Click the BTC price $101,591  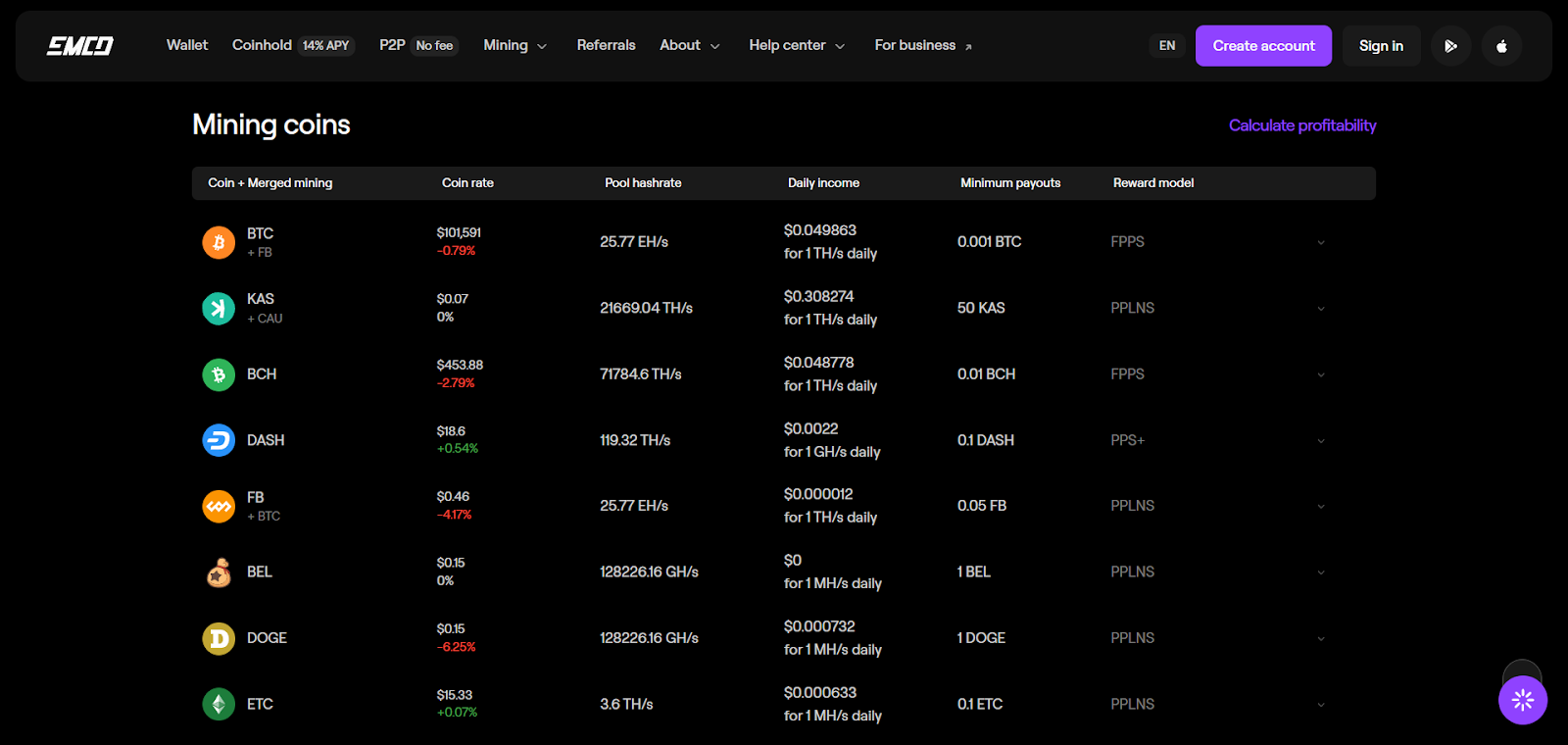click(459, 232)
